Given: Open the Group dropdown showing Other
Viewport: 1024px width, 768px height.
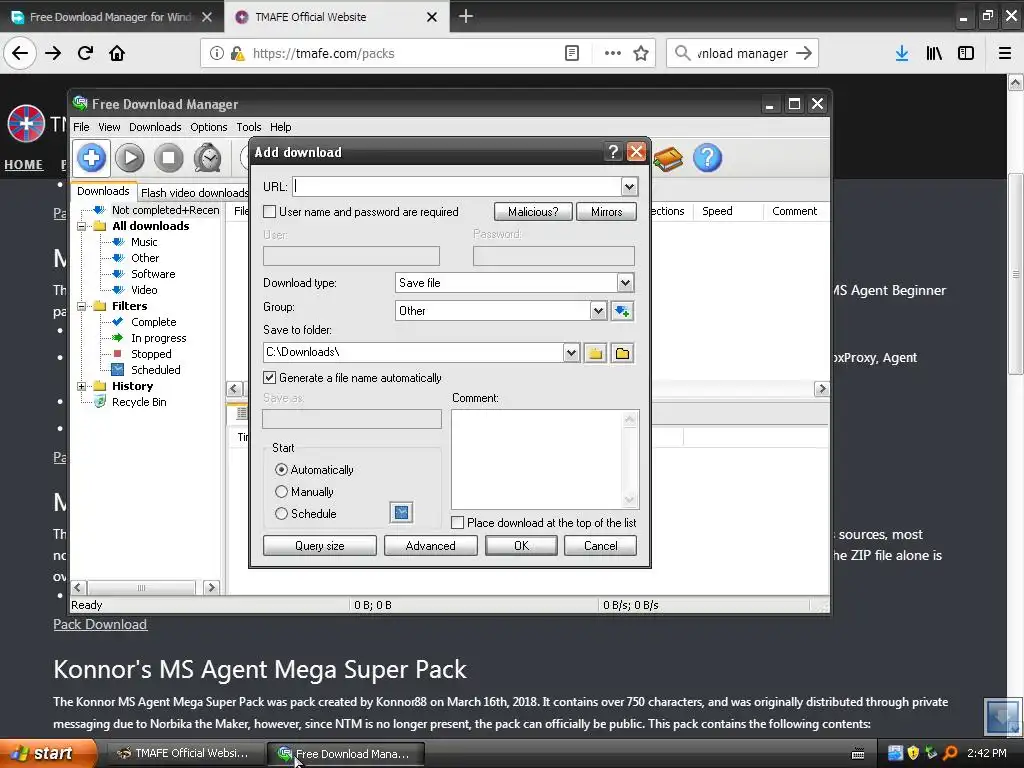Looking at the screenshot, I should click(598, 311).
